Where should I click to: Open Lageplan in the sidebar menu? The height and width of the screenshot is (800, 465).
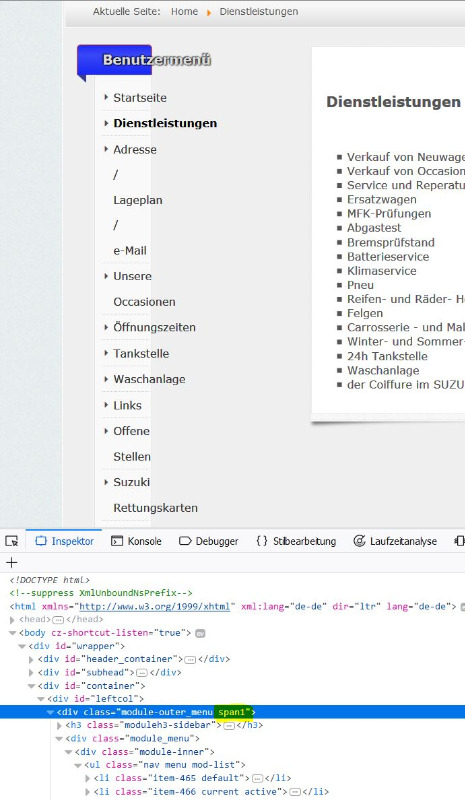[x=138, y=200]
